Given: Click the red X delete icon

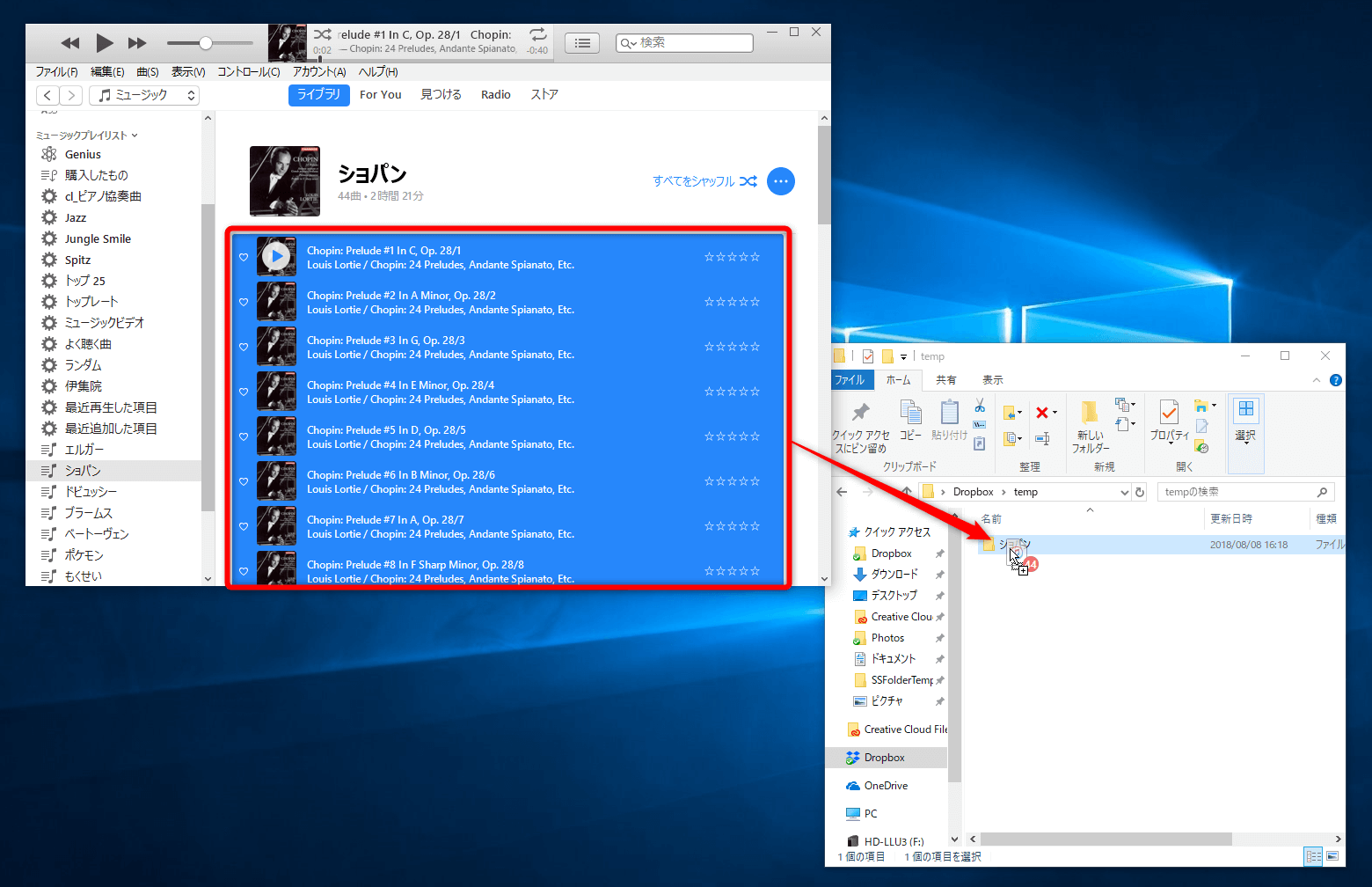Looking at the screenshot, I should tap(1041, 413).
